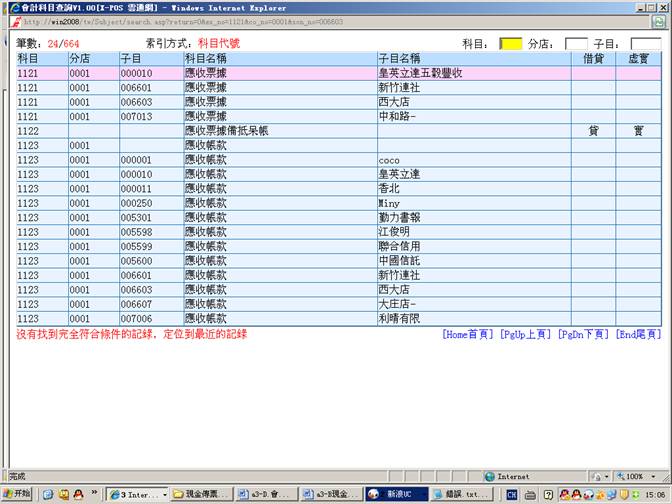Go to next page via PgDn下頁
The height and width of the screenshot is (504, 672).
pos(583,335)
